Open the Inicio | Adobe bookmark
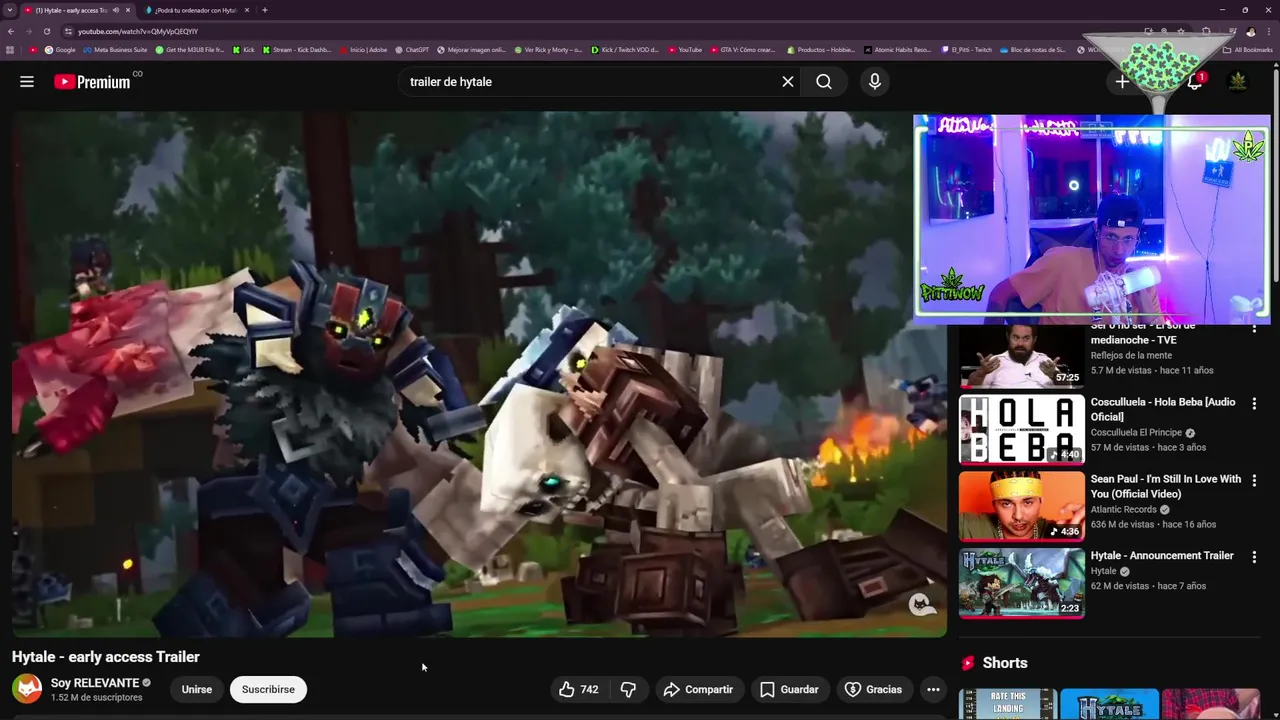1280x720 pixels. (x=364, y=50)
